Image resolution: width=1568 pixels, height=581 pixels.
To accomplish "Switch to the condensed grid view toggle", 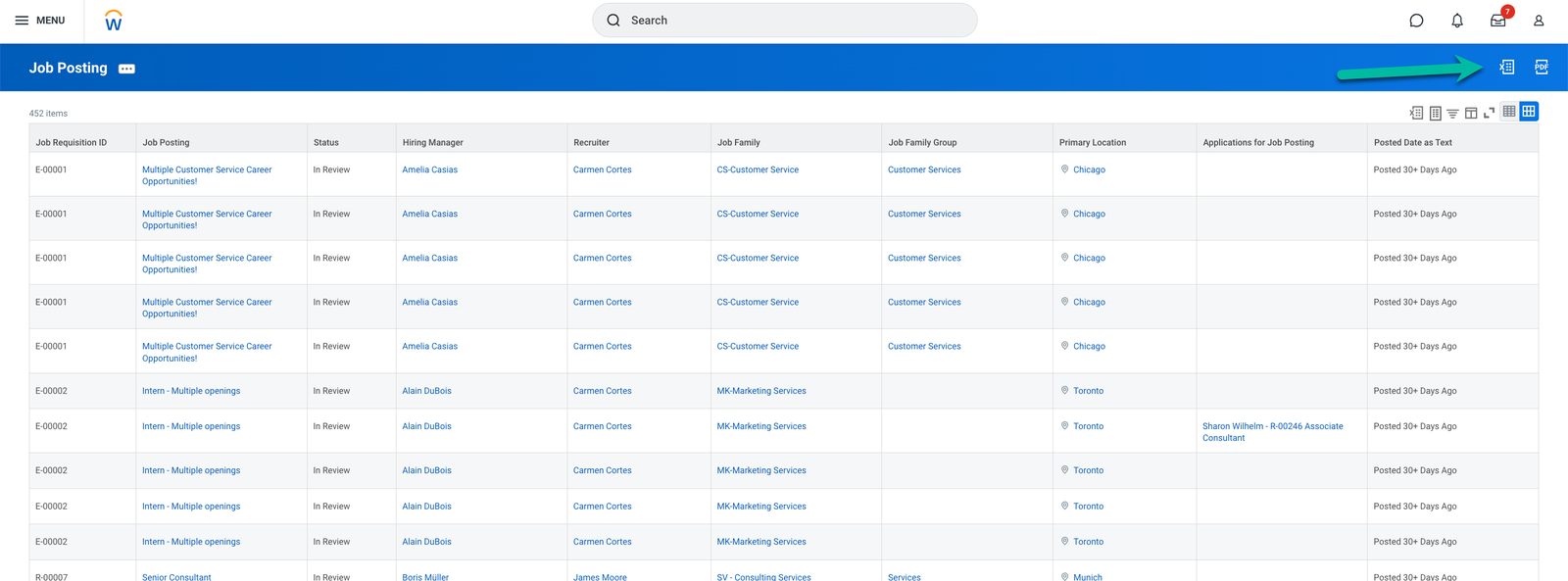I will [1509, 112].
